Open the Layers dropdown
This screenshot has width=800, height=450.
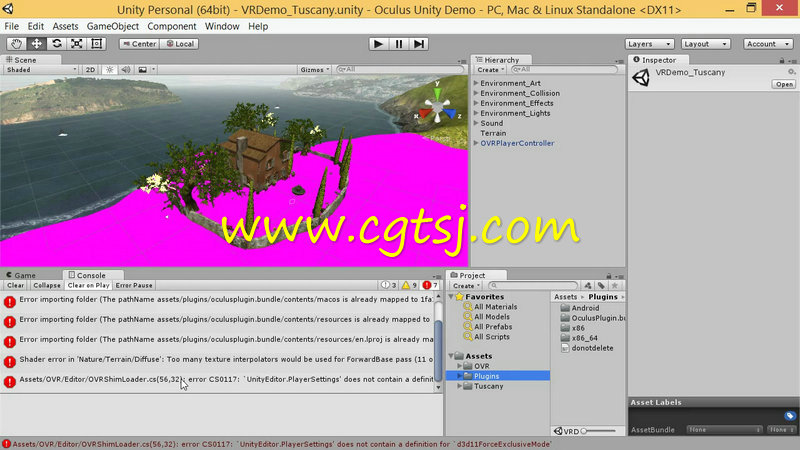[x=649, y=44]
